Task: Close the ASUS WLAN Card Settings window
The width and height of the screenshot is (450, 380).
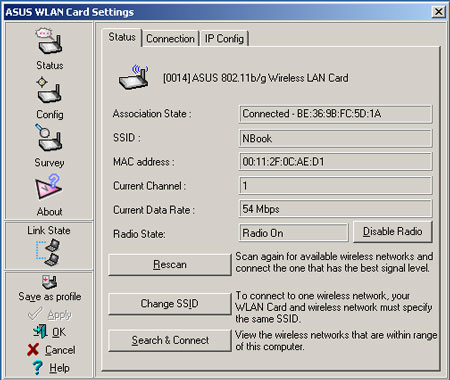Action: (x=439, y=12)
